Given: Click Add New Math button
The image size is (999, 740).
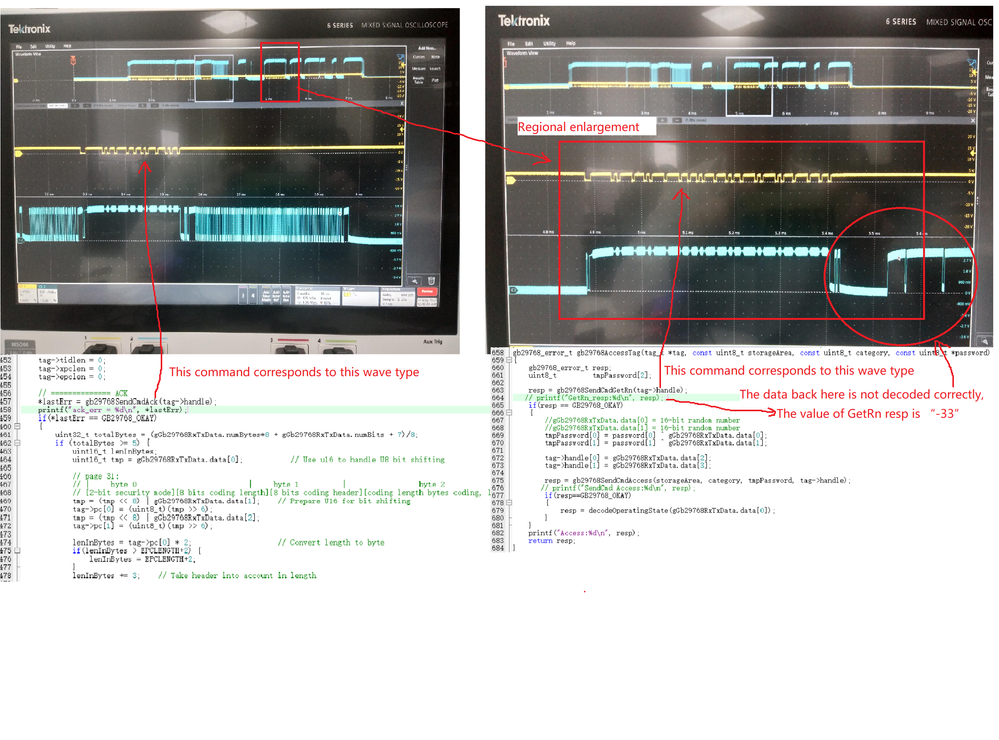Looking at the screenshot, I should pos(266,296).
